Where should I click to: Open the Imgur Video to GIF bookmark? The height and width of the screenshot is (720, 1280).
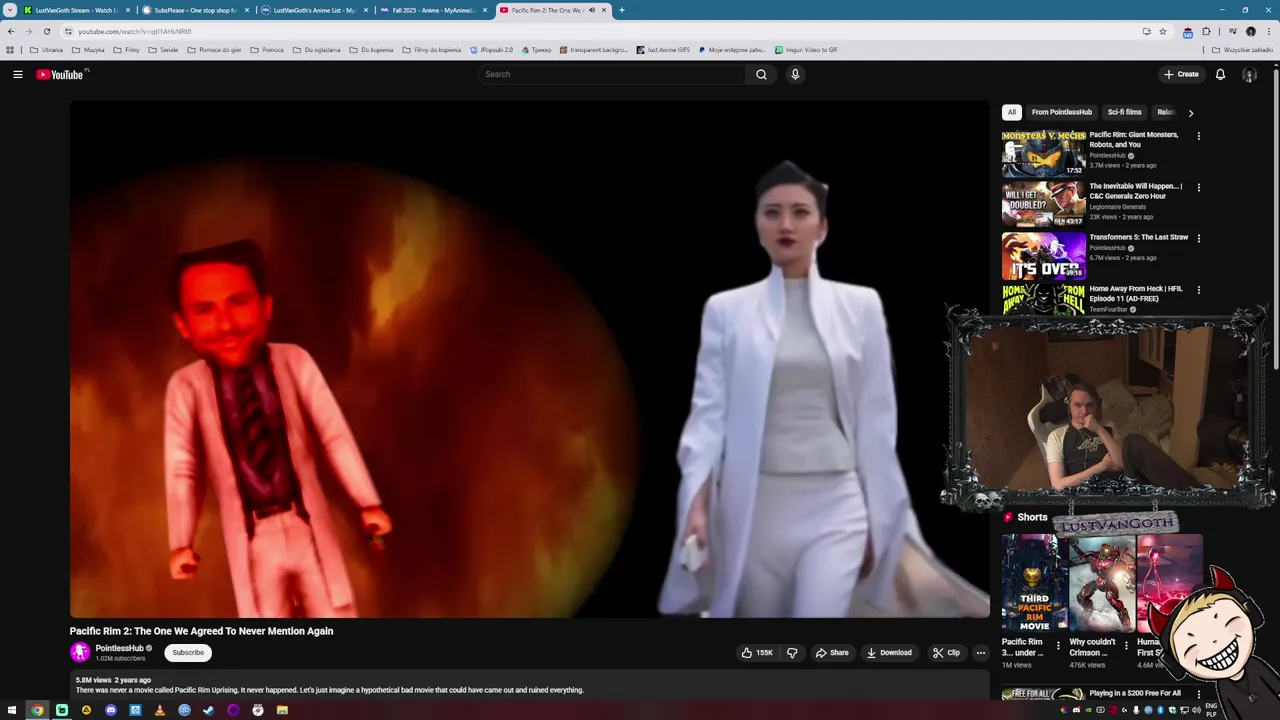[806, 49]
